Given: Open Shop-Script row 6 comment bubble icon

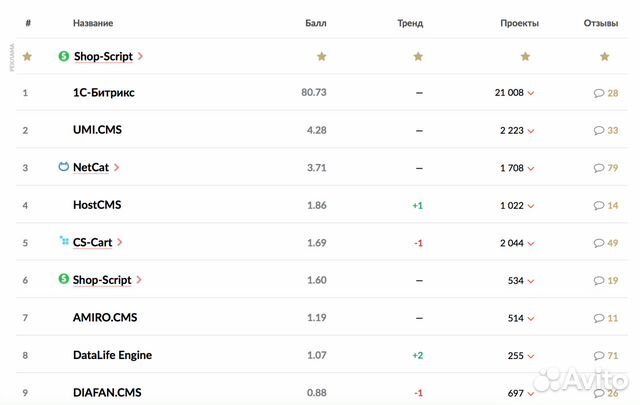Looking at the screenshot, I should tap(599, 281).
